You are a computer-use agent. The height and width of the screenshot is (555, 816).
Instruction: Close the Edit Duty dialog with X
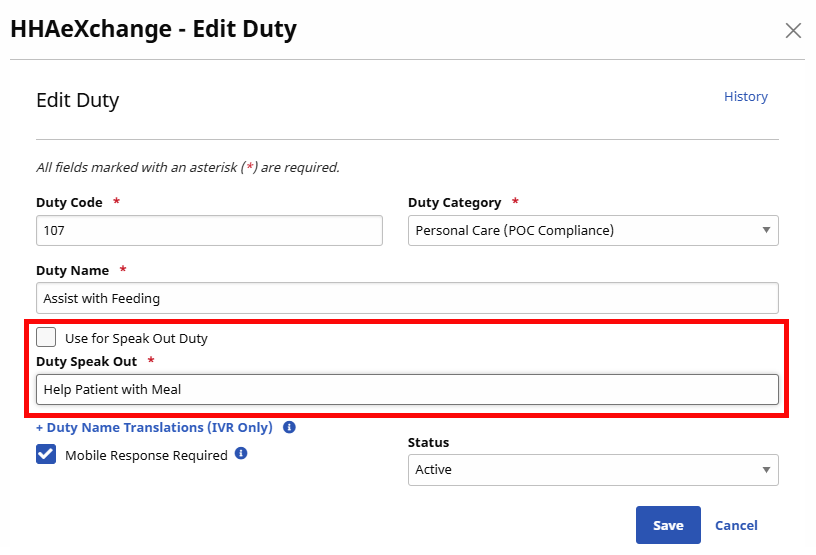coord(793,30)
